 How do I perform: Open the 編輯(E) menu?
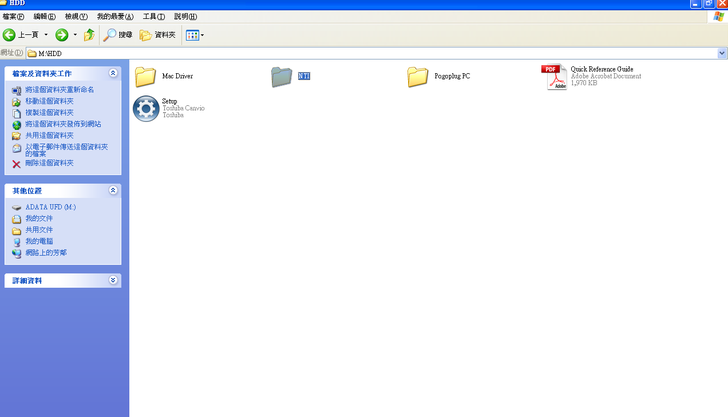[x=44, y=17]
